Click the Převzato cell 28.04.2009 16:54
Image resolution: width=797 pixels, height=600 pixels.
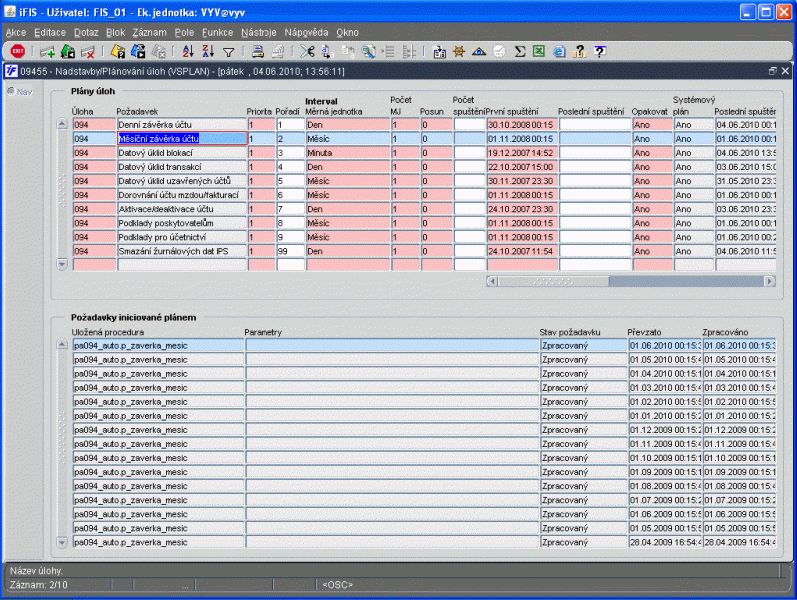click(665, 543)
